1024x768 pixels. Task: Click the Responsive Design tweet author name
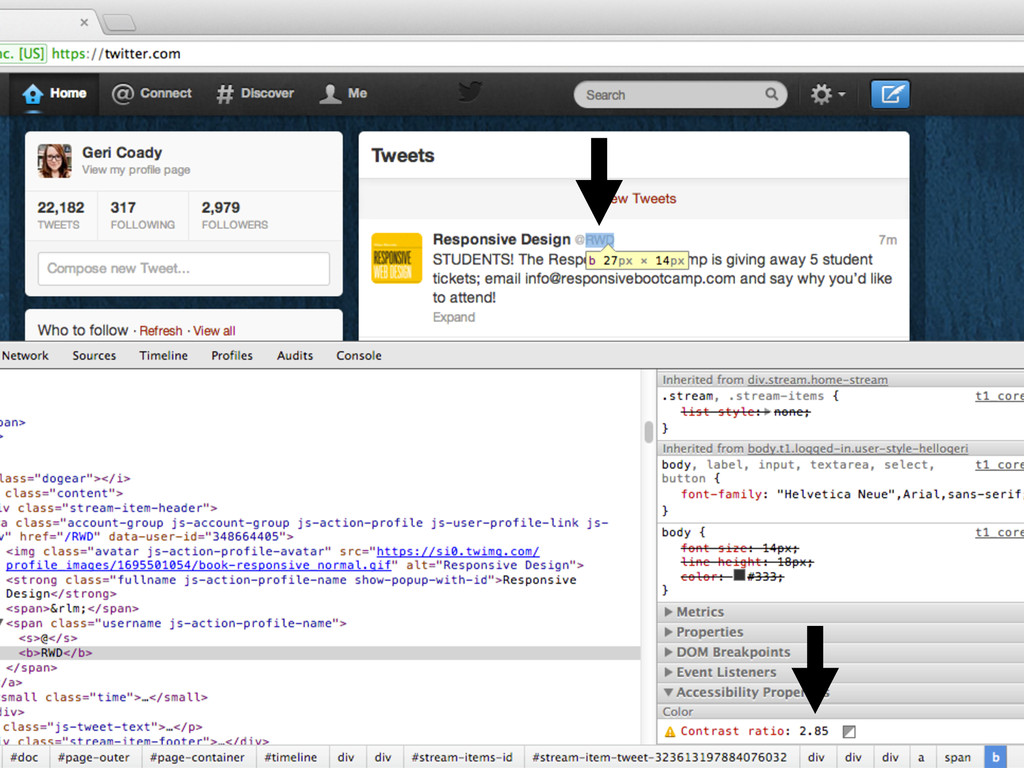tap(502, 240)
